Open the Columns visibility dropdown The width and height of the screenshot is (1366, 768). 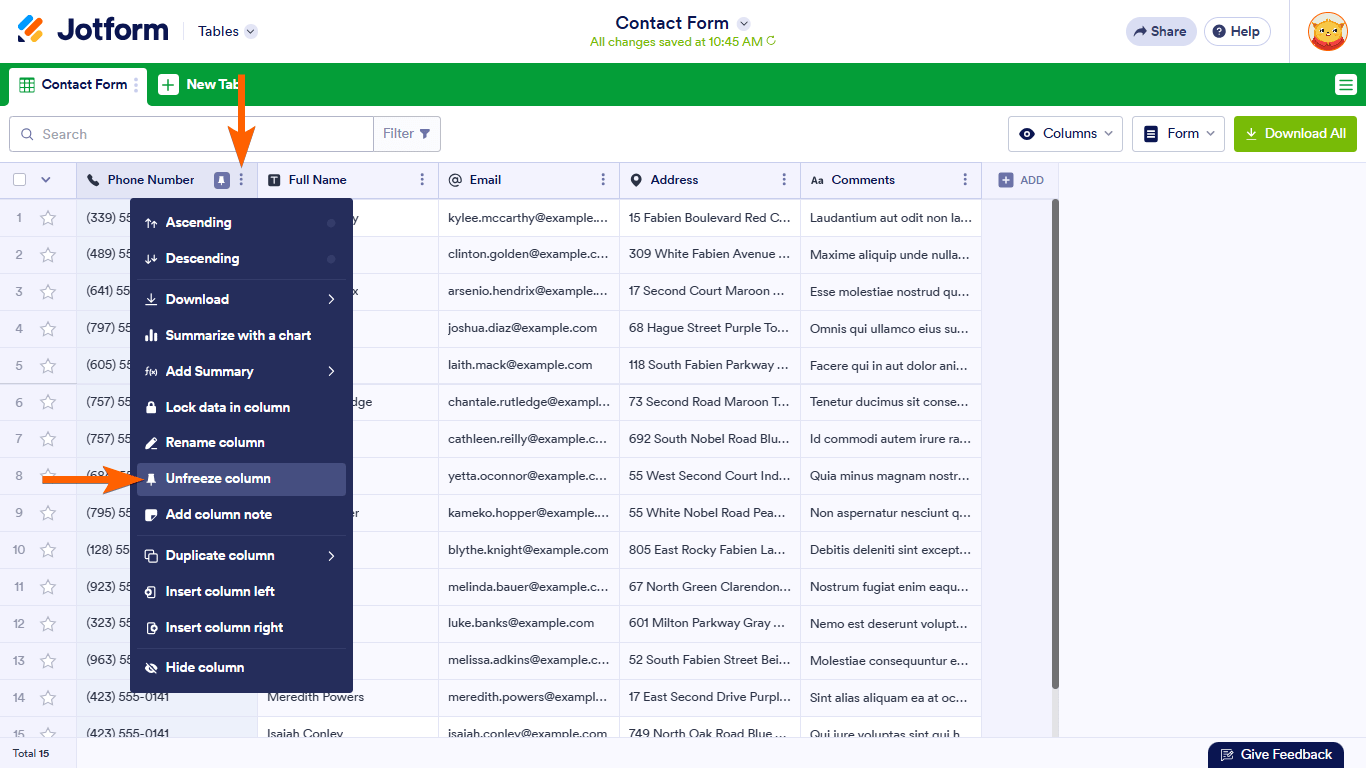pyautogui.click(x=1065, y=134)
